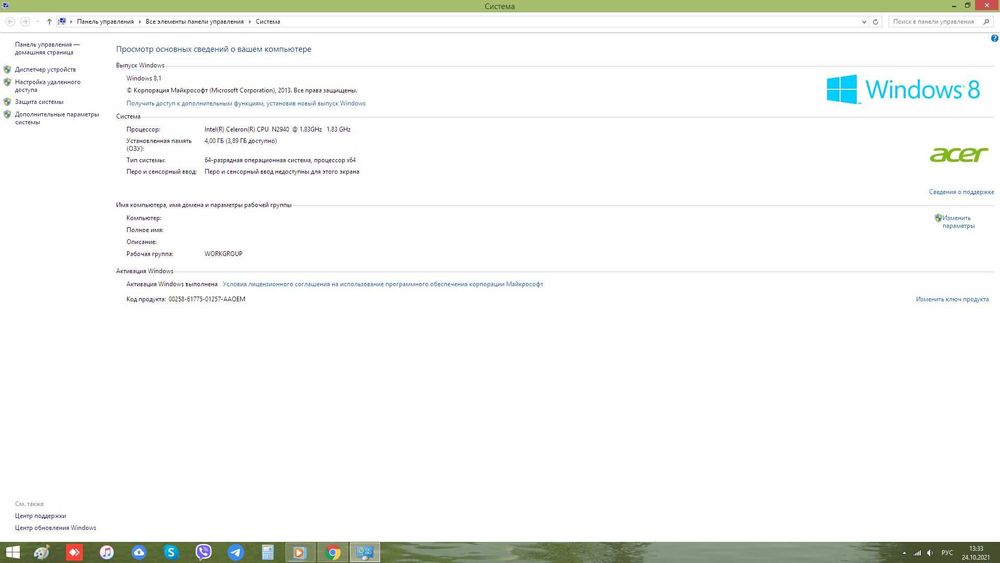This screenshot has height=563, width=1000.
Task: Open 'Настройка удаленного доступа' link
Action: pos(48,86)
